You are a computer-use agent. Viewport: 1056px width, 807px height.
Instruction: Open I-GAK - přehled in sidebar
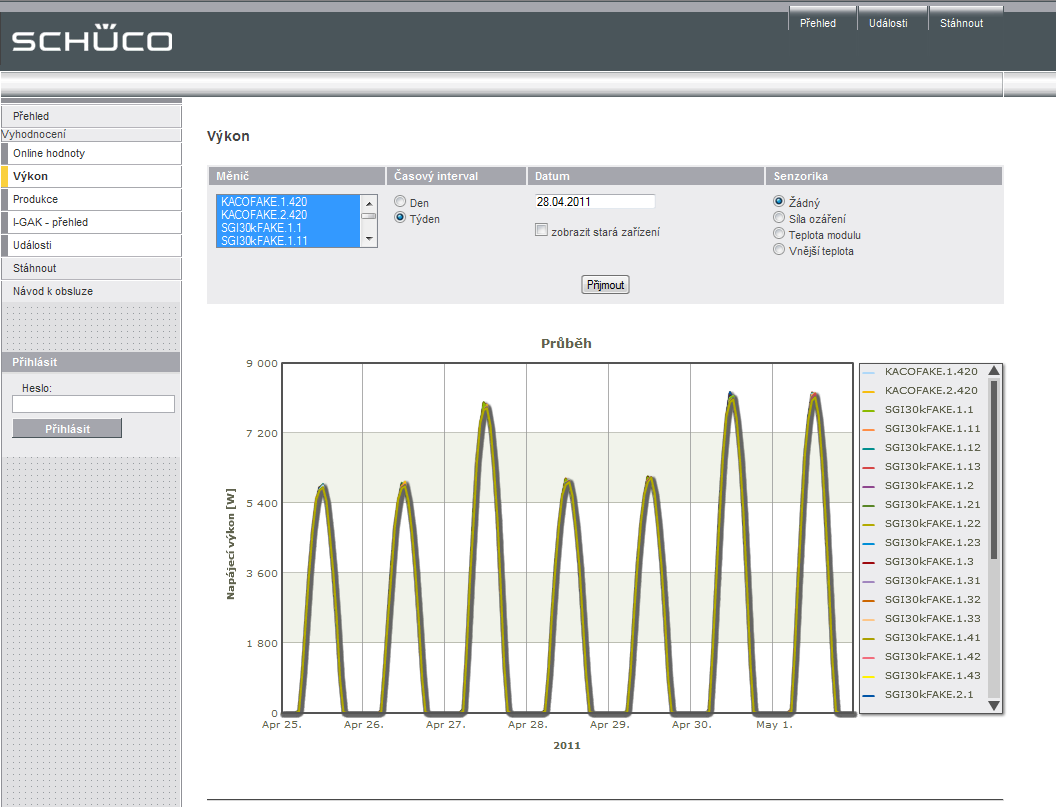[x=92, y=222]
